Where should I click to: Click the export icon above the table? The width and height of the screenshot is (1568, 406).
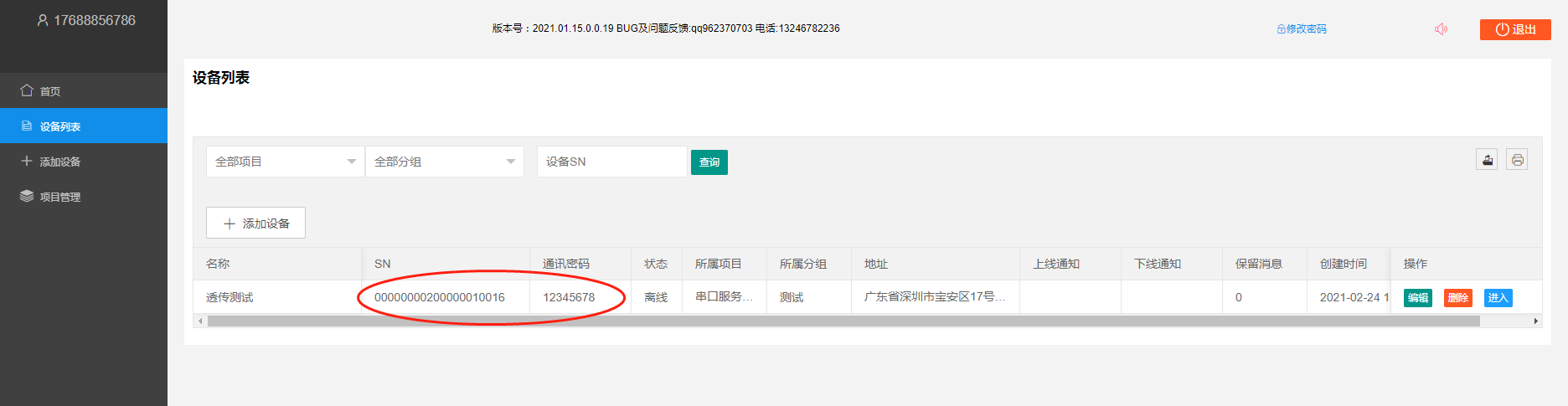pos(1487,160)
